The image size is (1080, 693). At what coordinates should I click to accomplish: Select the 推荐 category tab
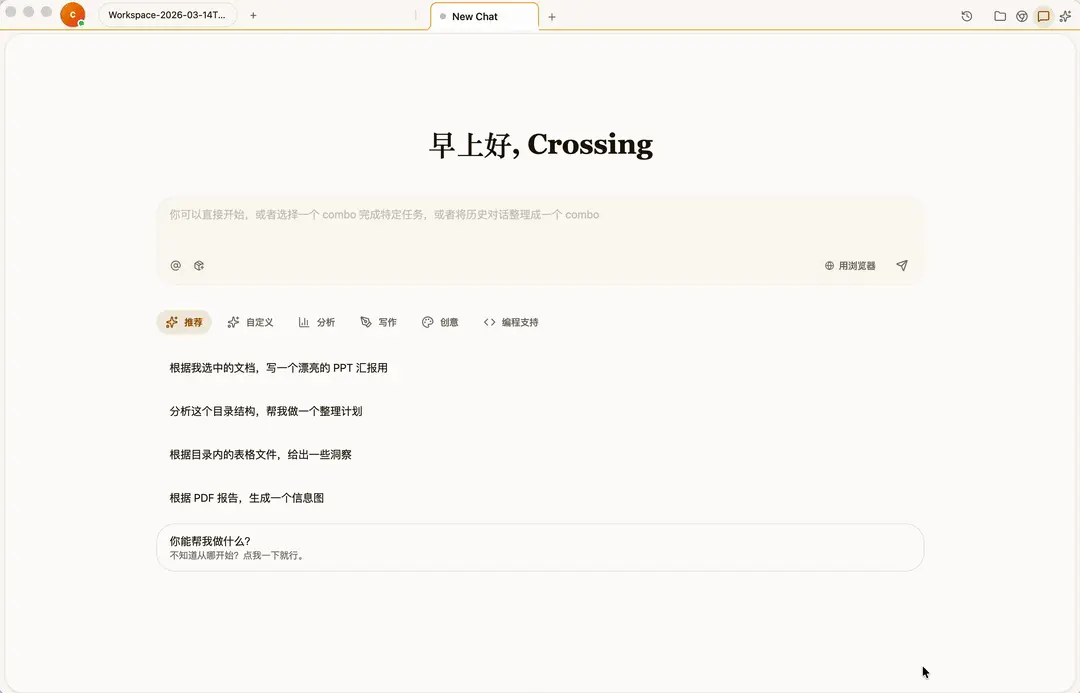click(184, 322)
